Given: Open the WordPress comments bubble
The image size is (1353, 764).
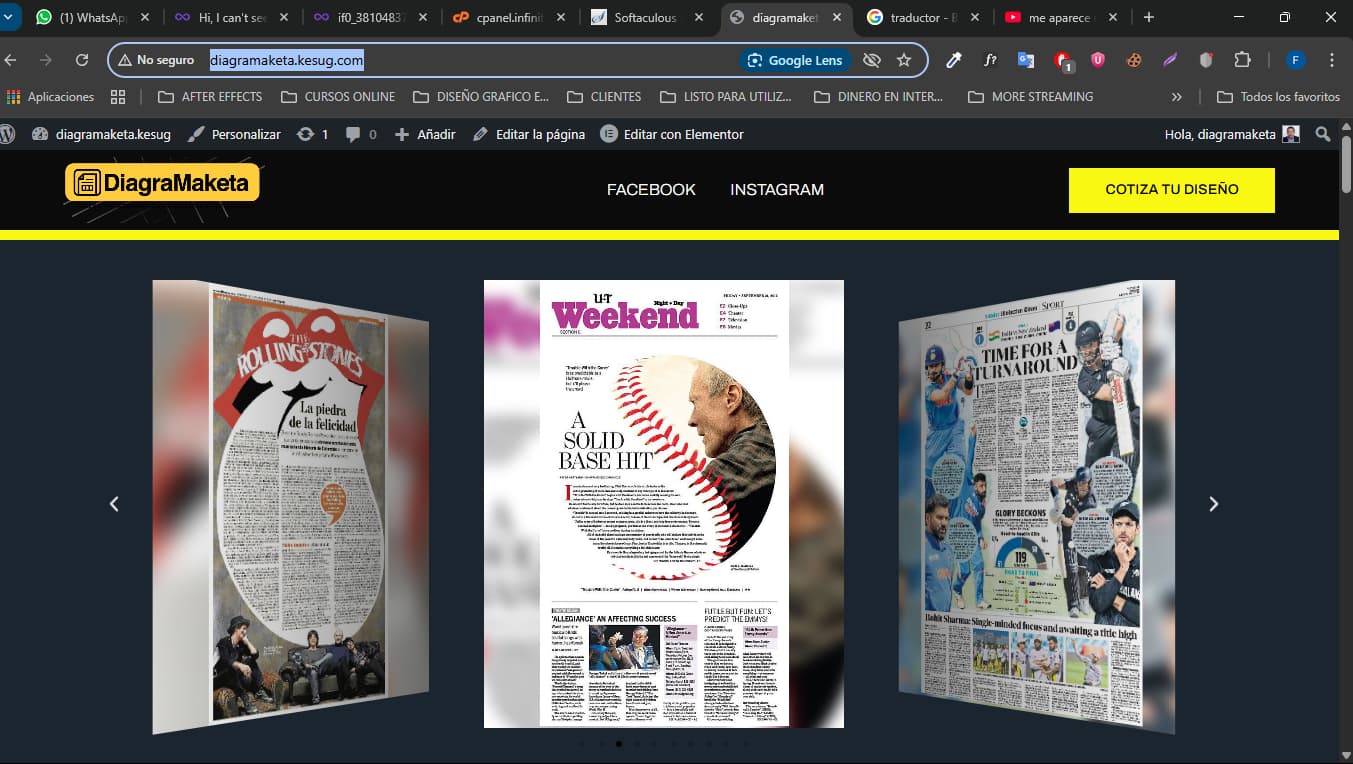Looking at the screenshot, I should point(361,134).
